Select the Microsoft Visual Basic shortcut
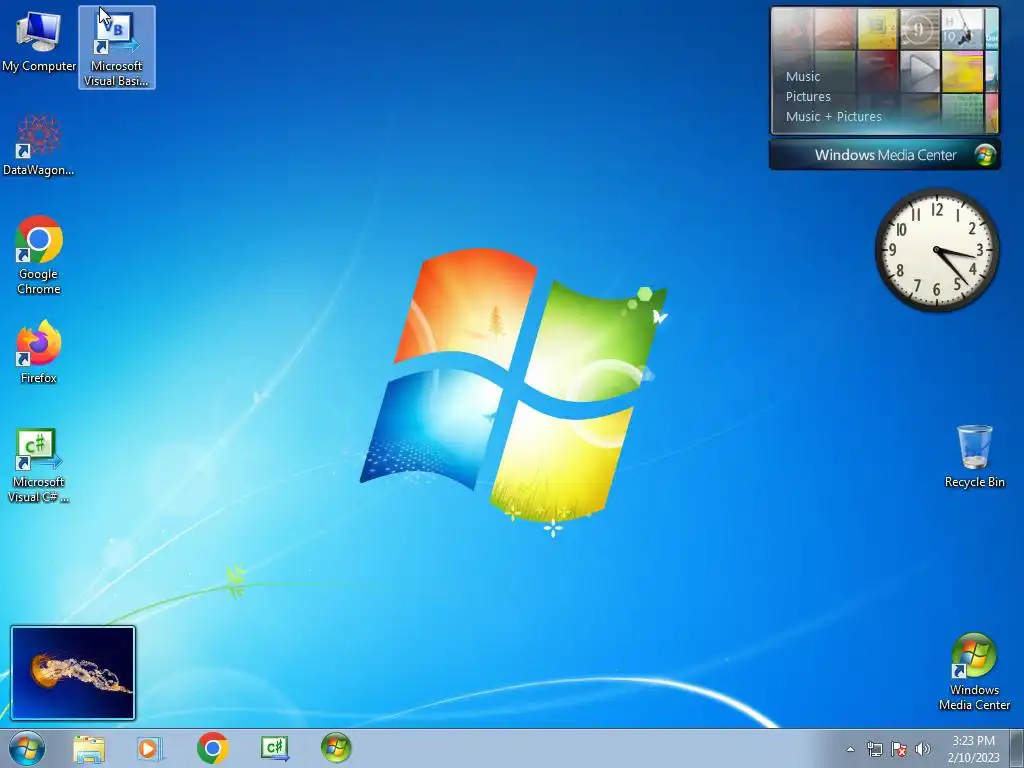Image resolution: width=1024 pixels, height=768 pixels. click(x=117, y=48)
